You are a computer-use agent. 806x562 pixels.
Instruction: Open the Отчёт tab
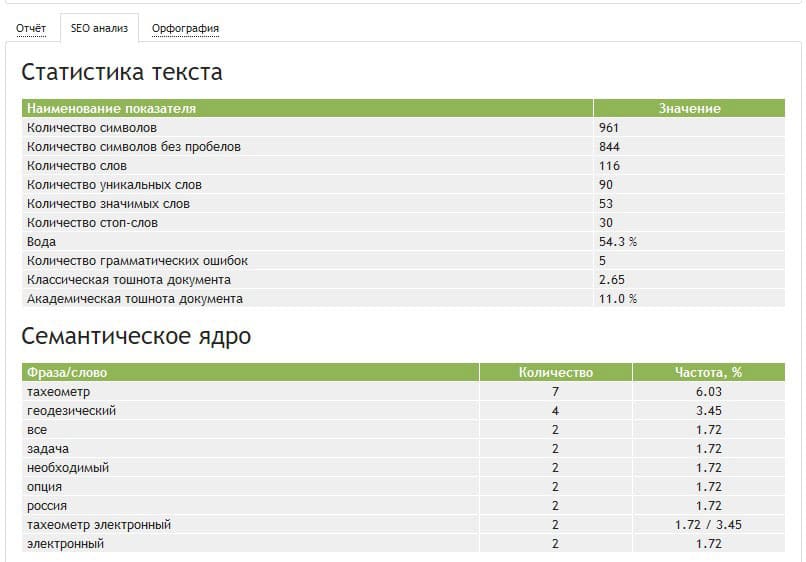click(31, 28)
